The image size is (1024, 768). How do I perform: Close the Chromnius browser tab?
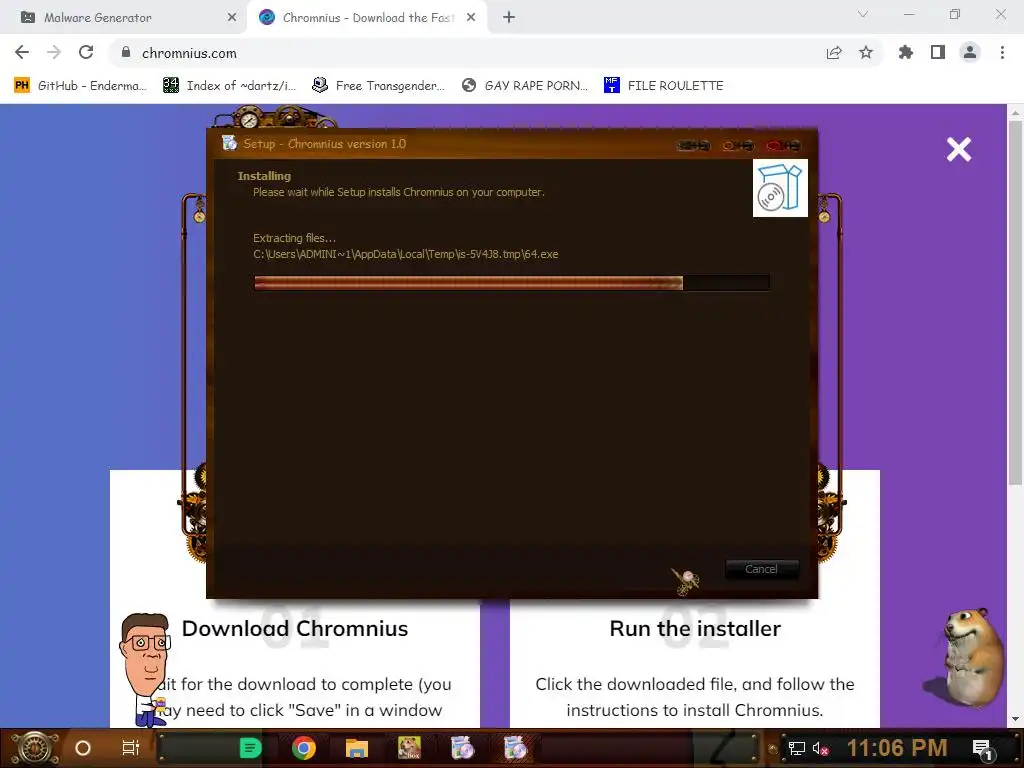[471, 18]
